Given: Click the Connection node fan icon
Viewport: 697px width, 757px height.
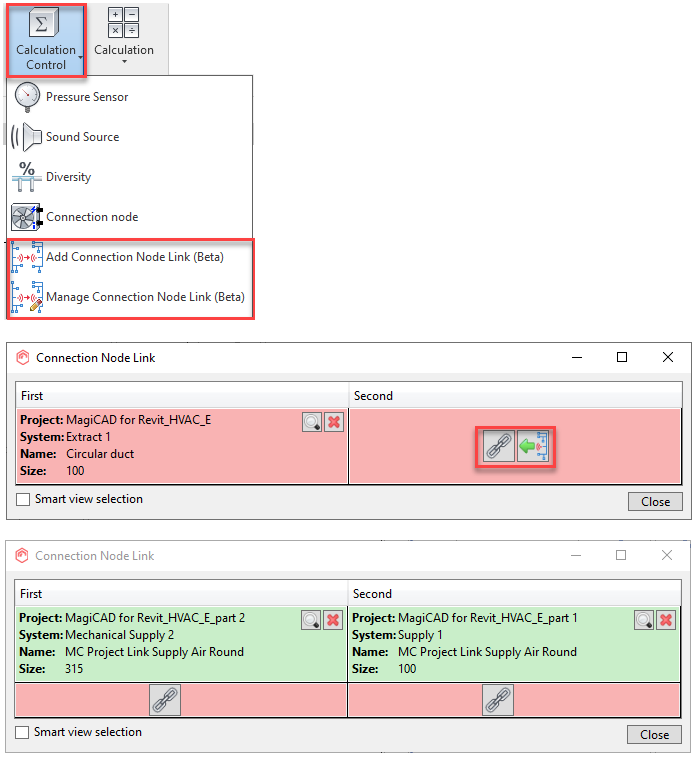Looking at the screenshot, I should pos(27,217).
